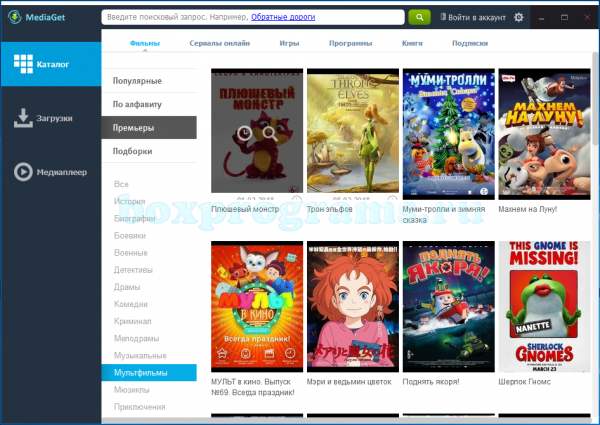Click the account icon beside Войти в аккаунт
Viewport: 600px width, 425px height.
[x=443, y=17]
